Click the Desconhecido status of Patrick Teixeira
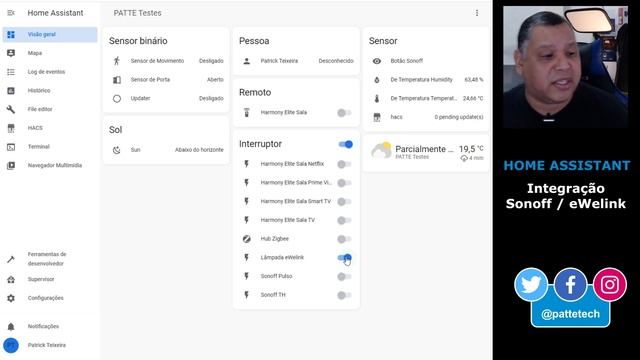Screen dimensions: 640x360 point(336,61)
